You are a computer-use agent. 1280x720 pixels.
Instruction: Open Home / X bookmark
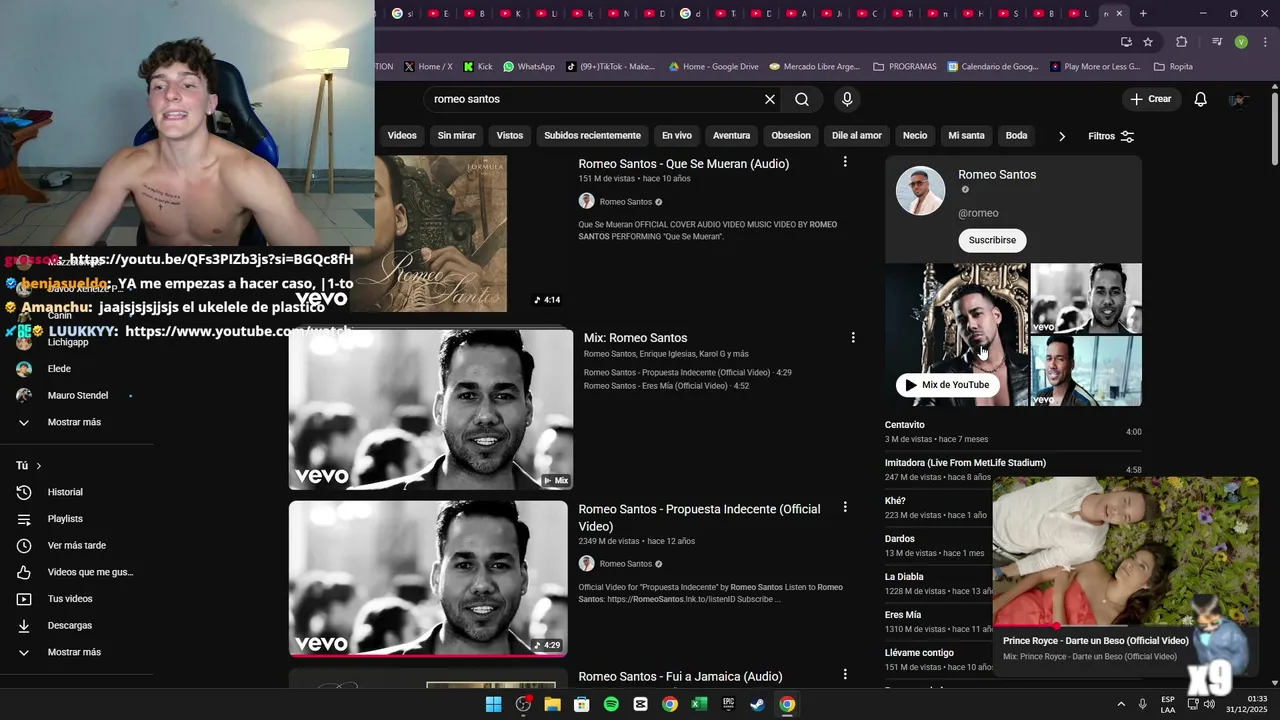click(428, 66)
